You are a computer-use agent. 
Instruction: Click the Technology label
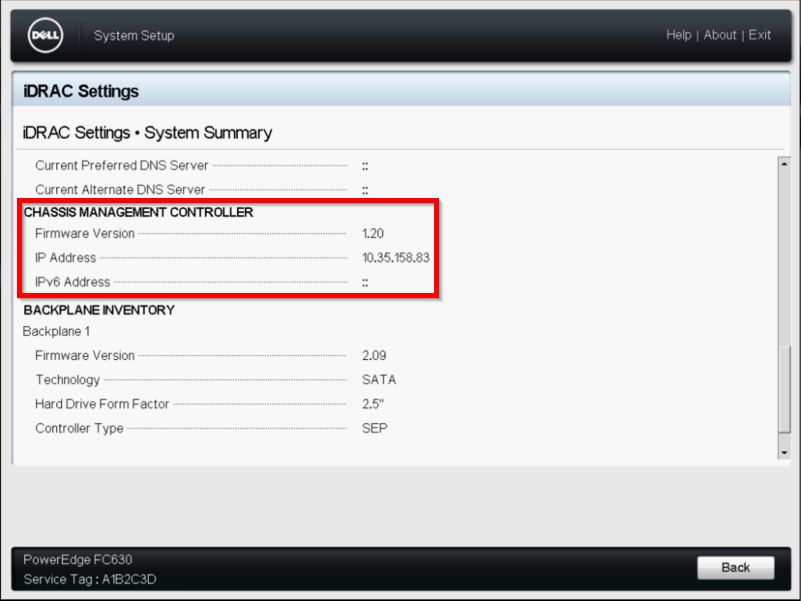67,380
